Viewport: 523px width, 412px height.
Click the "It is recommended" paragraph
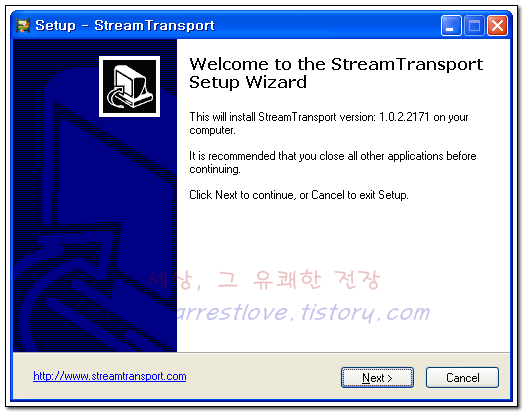(333, 162)
